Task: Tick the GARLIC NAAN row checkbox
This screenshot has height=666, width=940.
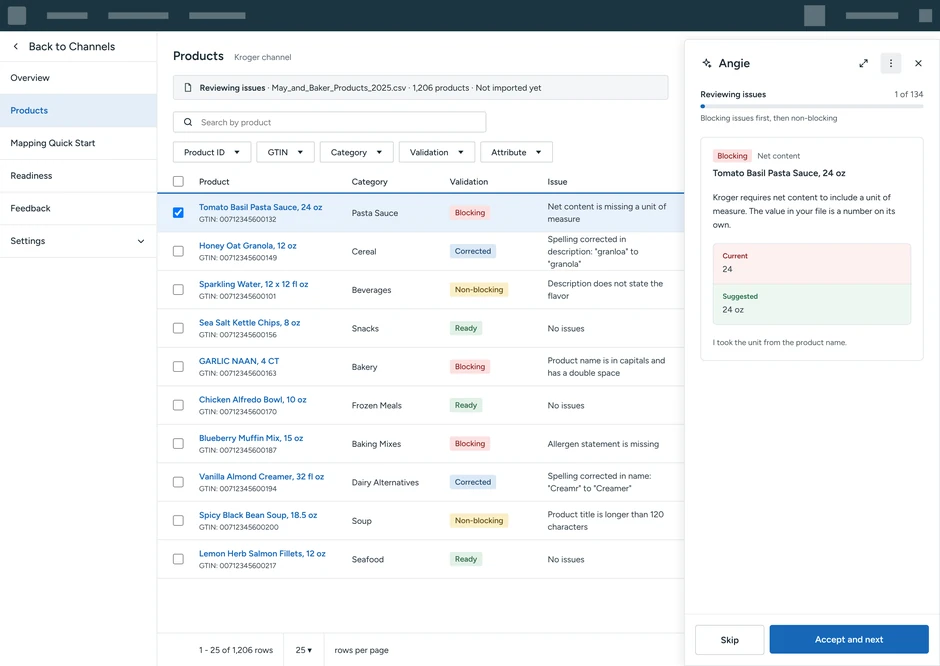Action: [178, 366]
